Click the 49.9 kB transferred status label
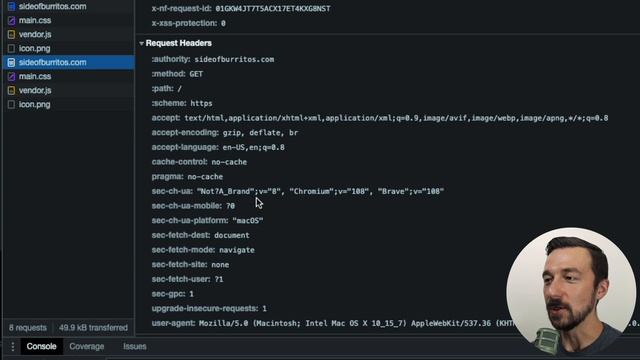Screen dimensions: 640x360 93,328
